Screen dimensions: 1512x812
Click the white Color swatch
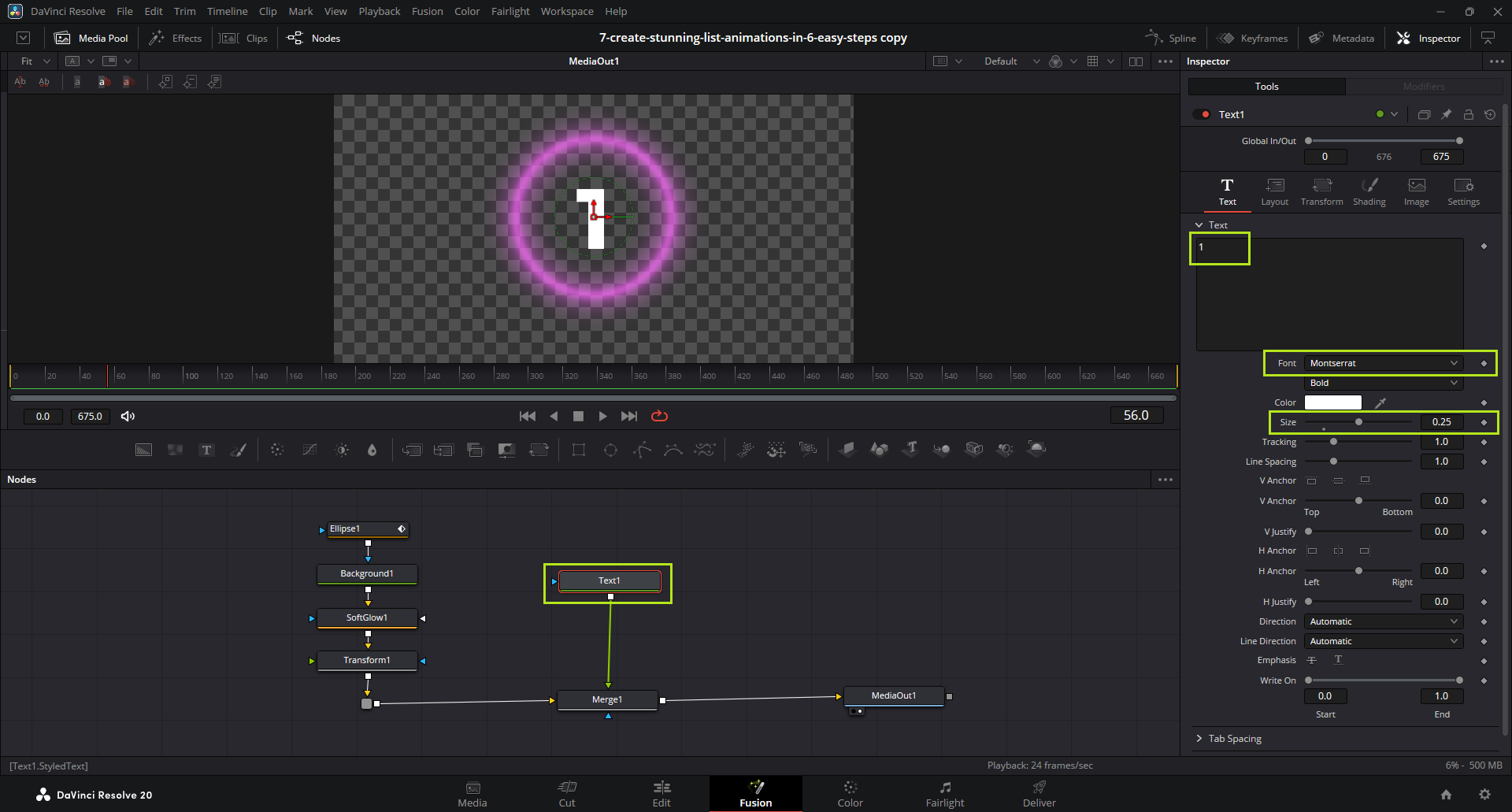click(1332, 402)
